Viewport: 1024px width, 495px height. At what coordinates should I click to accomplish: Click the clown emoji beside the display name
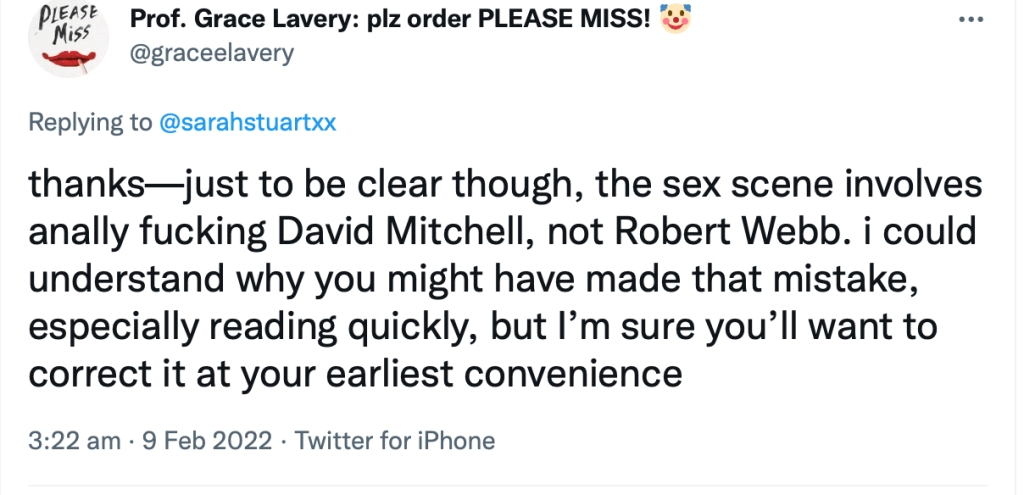click(x=674, y=20)
